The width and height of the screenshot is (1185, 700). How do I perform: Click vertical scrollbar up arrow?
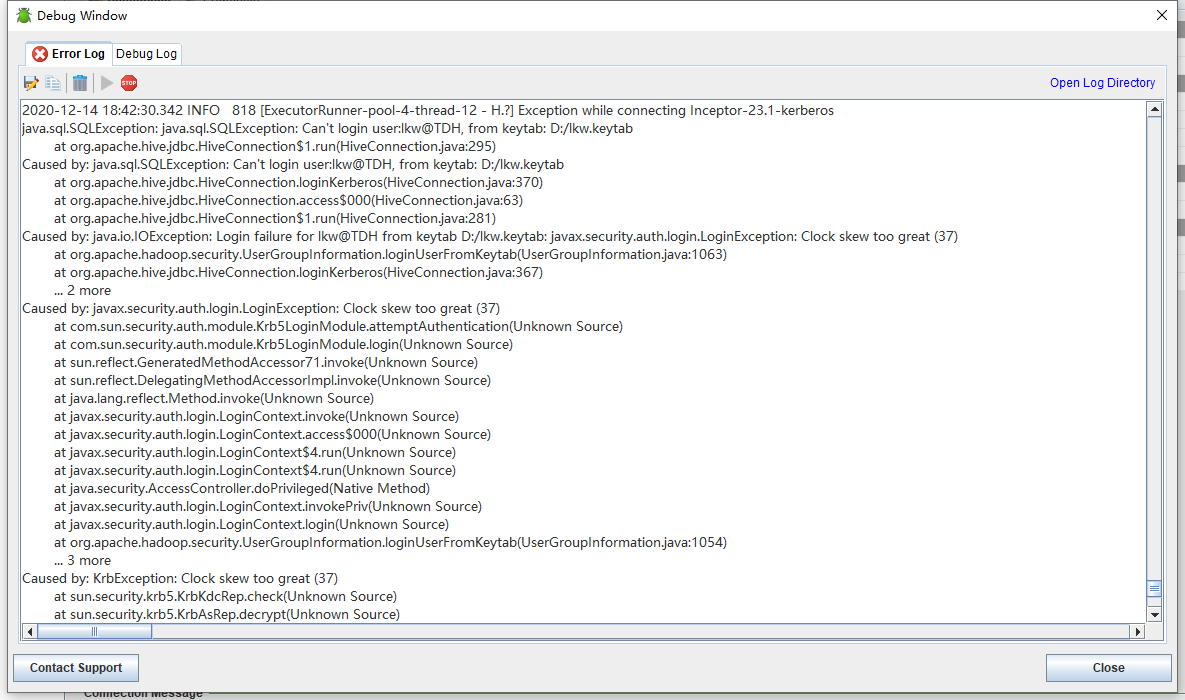point(1154,109)
